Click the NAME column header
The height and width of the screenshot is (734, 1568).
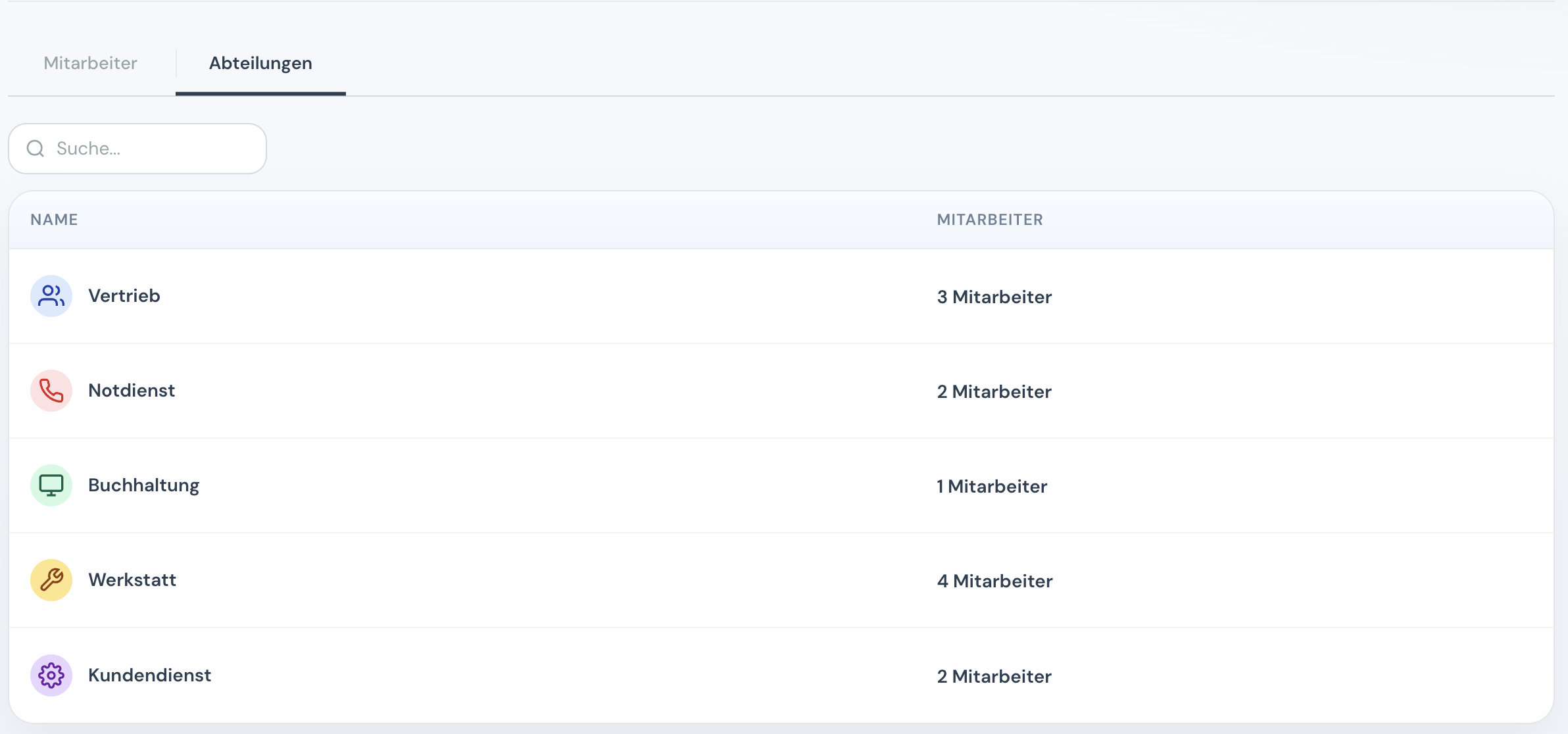point(54,220)
